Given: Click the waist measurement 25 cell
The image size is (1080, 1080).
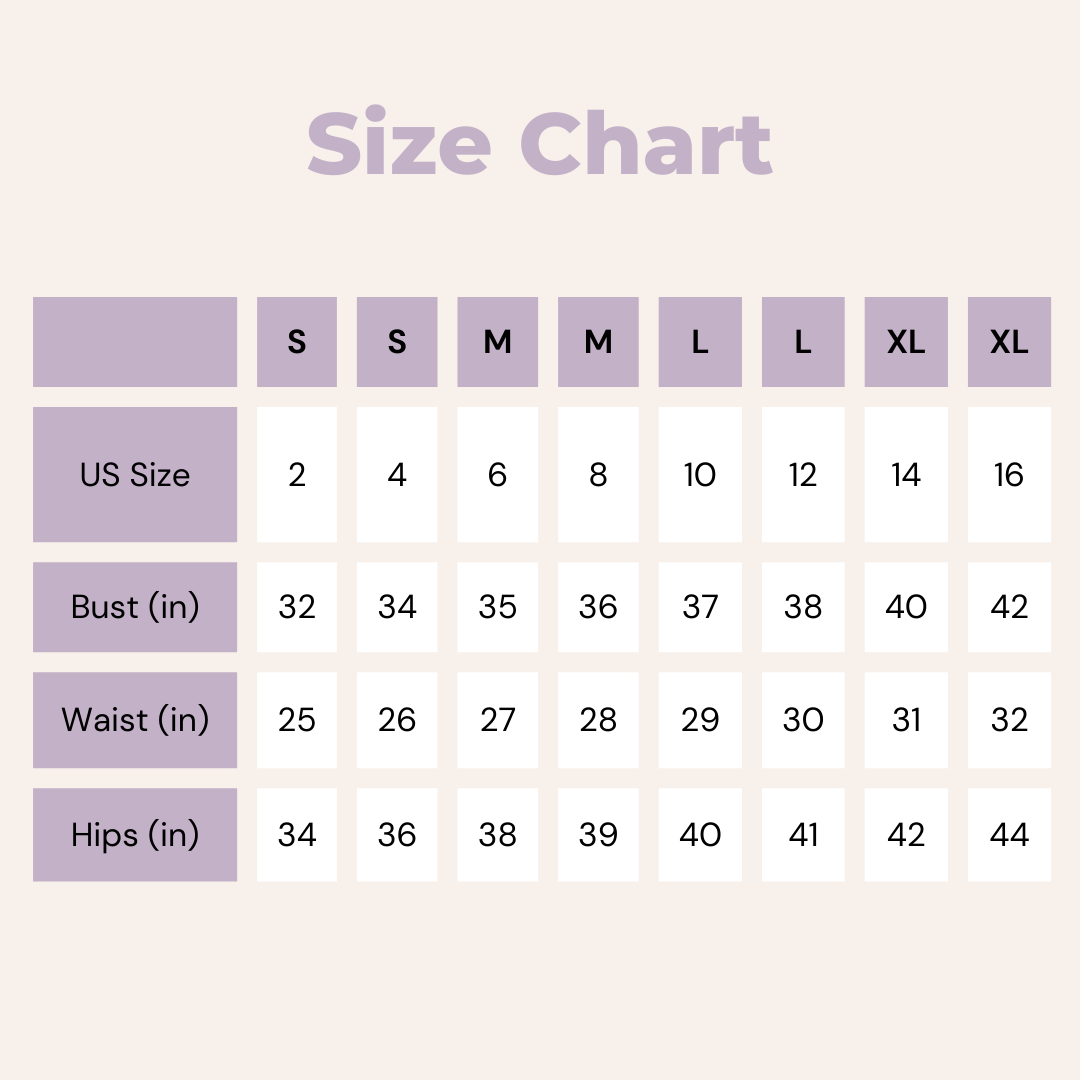Looking at the screenshot, I should click(297, 720).
